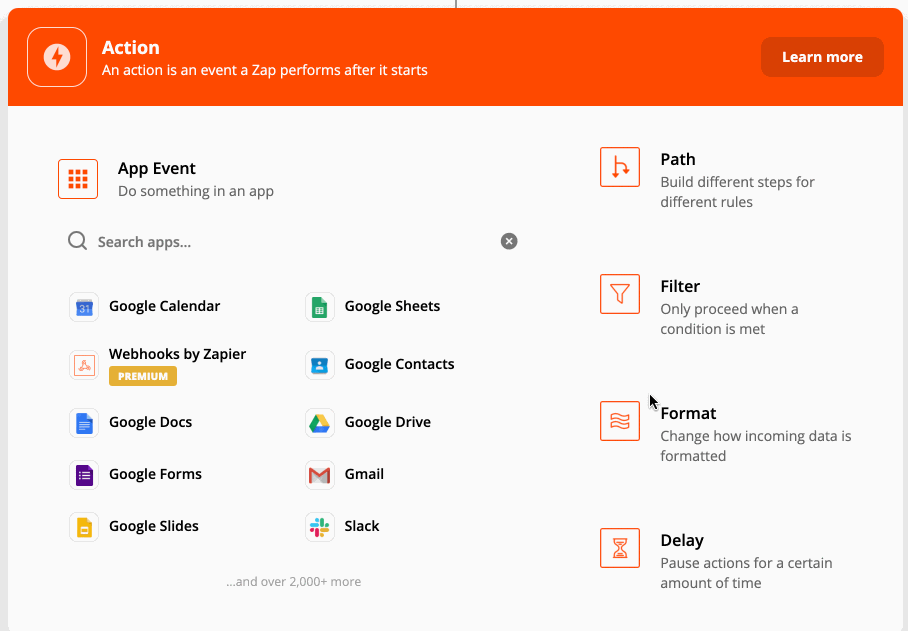Select the Google Sheets icon

320,307
